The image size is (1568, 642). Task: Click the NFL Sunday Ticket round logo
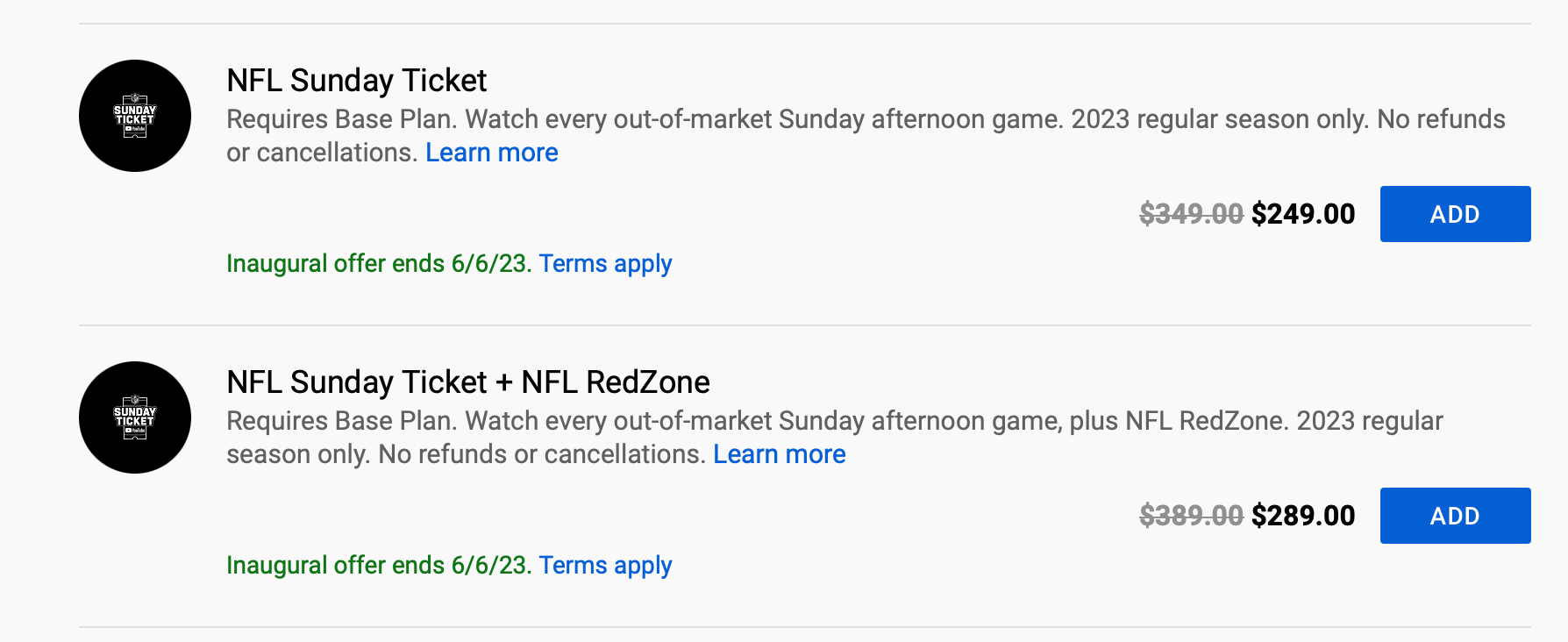tap(135, 116)
